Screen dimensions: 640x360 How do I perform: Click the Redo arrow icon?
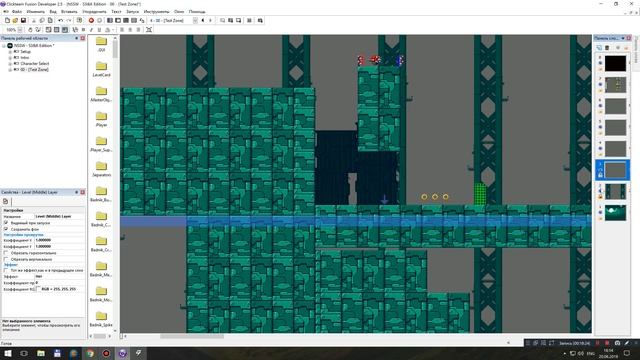pyautogui.click(x=69, y=20)
